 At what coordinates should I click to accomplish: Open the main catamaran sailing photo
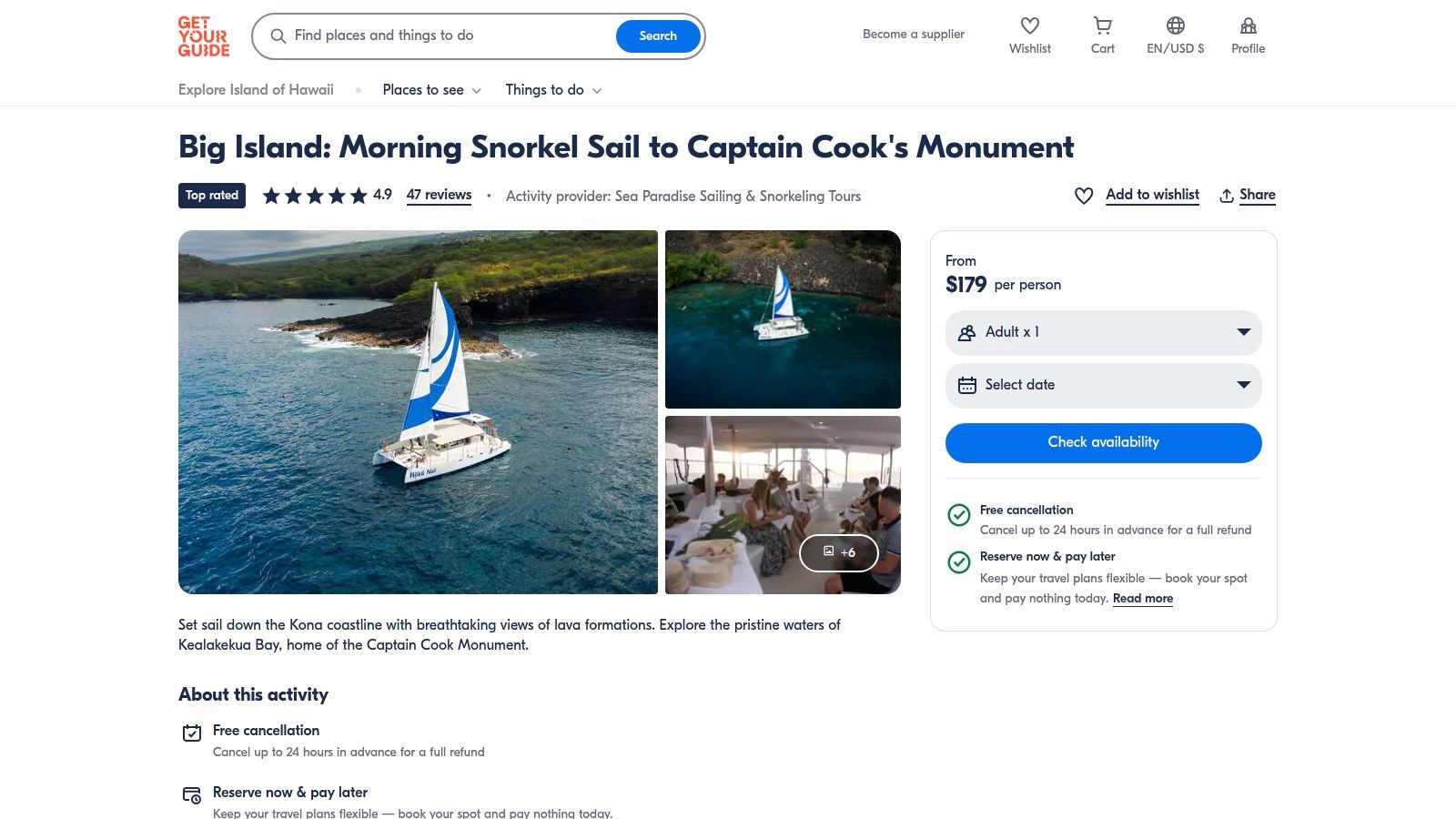coord(418,412)
